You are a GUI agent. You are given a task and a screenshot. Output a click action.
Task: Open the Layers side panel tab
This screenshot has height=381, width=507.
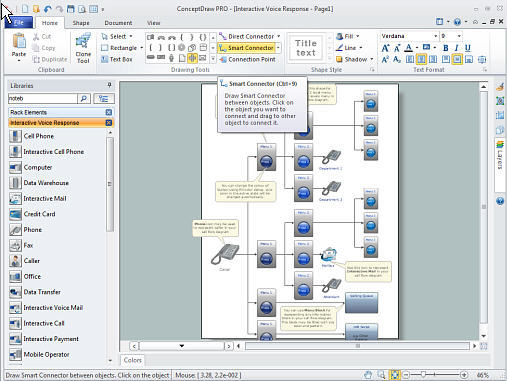click(x=499, y=165)
